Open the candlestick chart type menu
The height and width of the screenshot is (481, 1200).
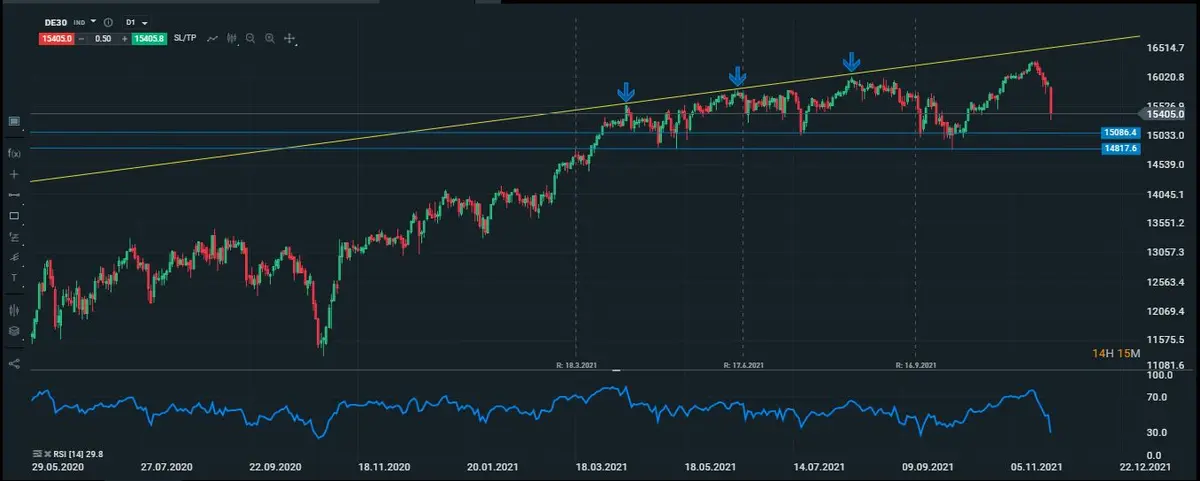[232, 39]
